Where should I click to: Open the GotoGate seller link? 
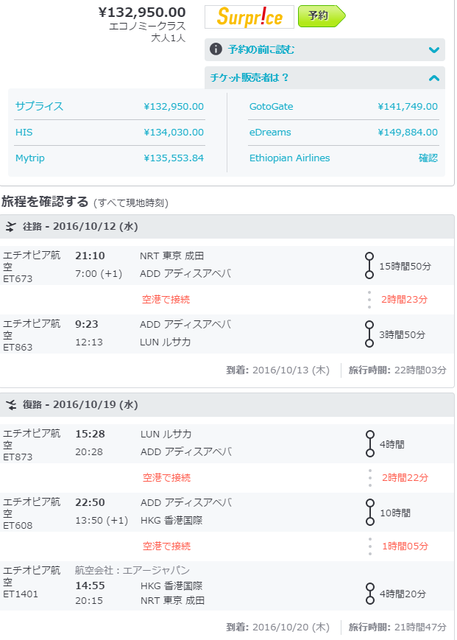[271, 107]
